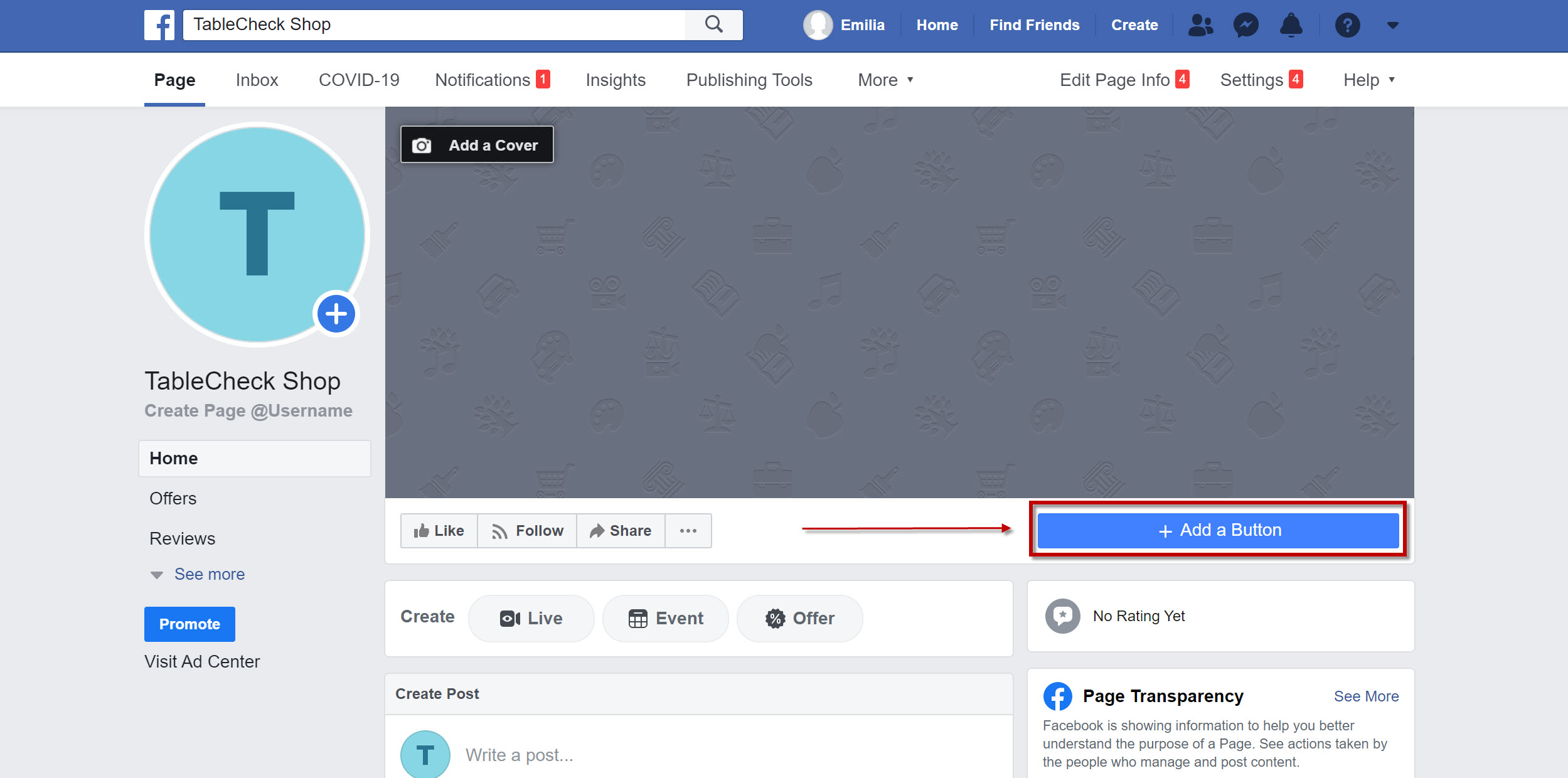Screen dimensions: 1568x778
Task: Click the TableCheck Shop page title
Action: coord(243,381)
